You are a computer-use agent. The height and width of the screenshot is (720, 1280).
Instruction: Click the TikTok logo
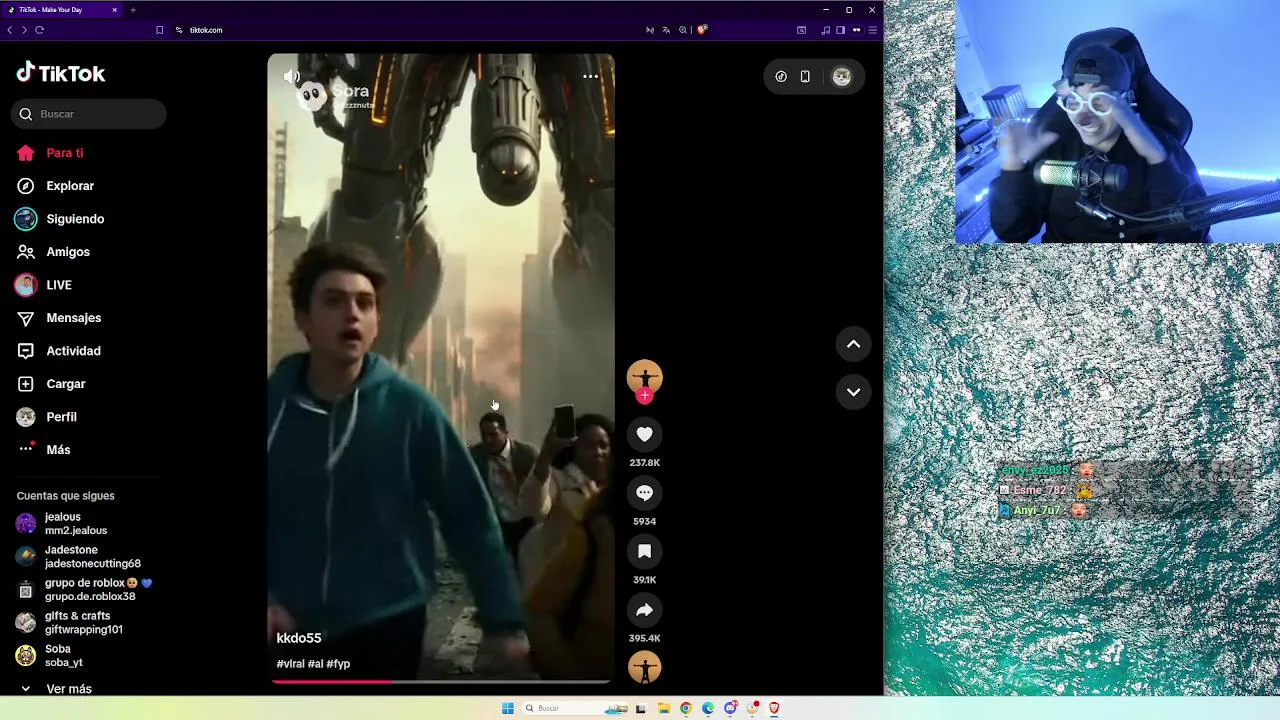(60, 73)
